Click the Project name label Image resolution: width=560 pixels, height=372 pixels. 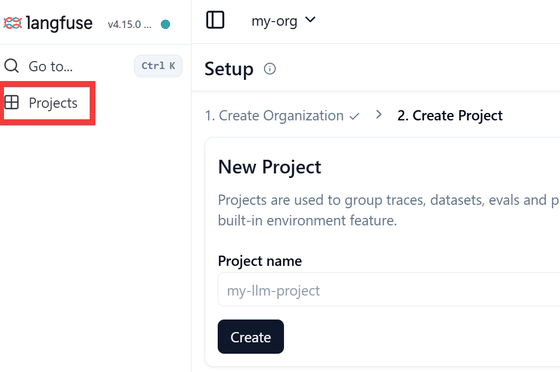[260, 261]
